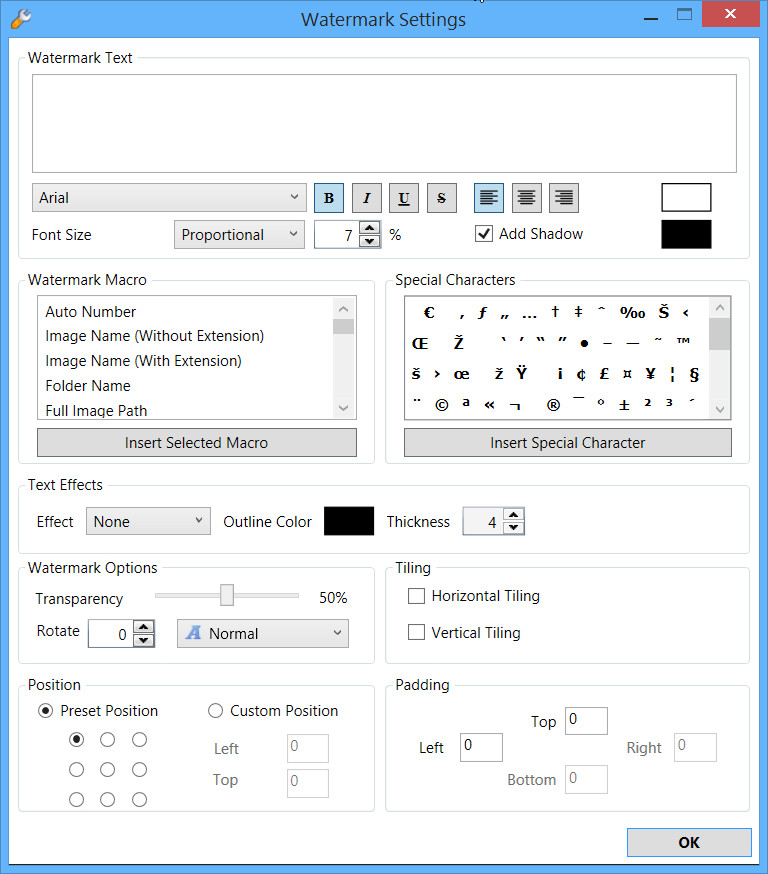Viewport: 768px width, 874px height.
Task: Align watermark text center
Action: coord(527,198)
